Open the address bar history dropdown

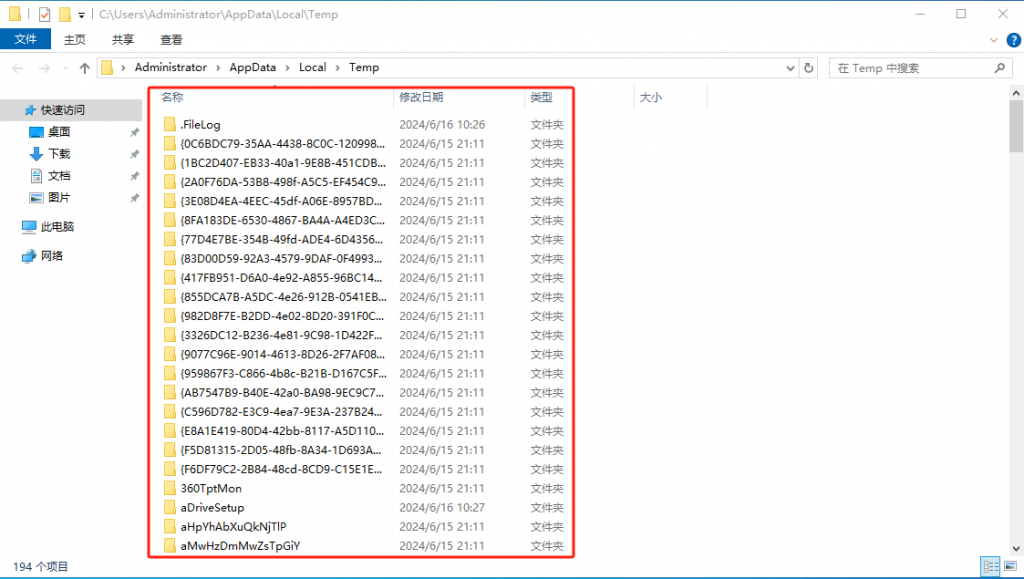[790, 68]
